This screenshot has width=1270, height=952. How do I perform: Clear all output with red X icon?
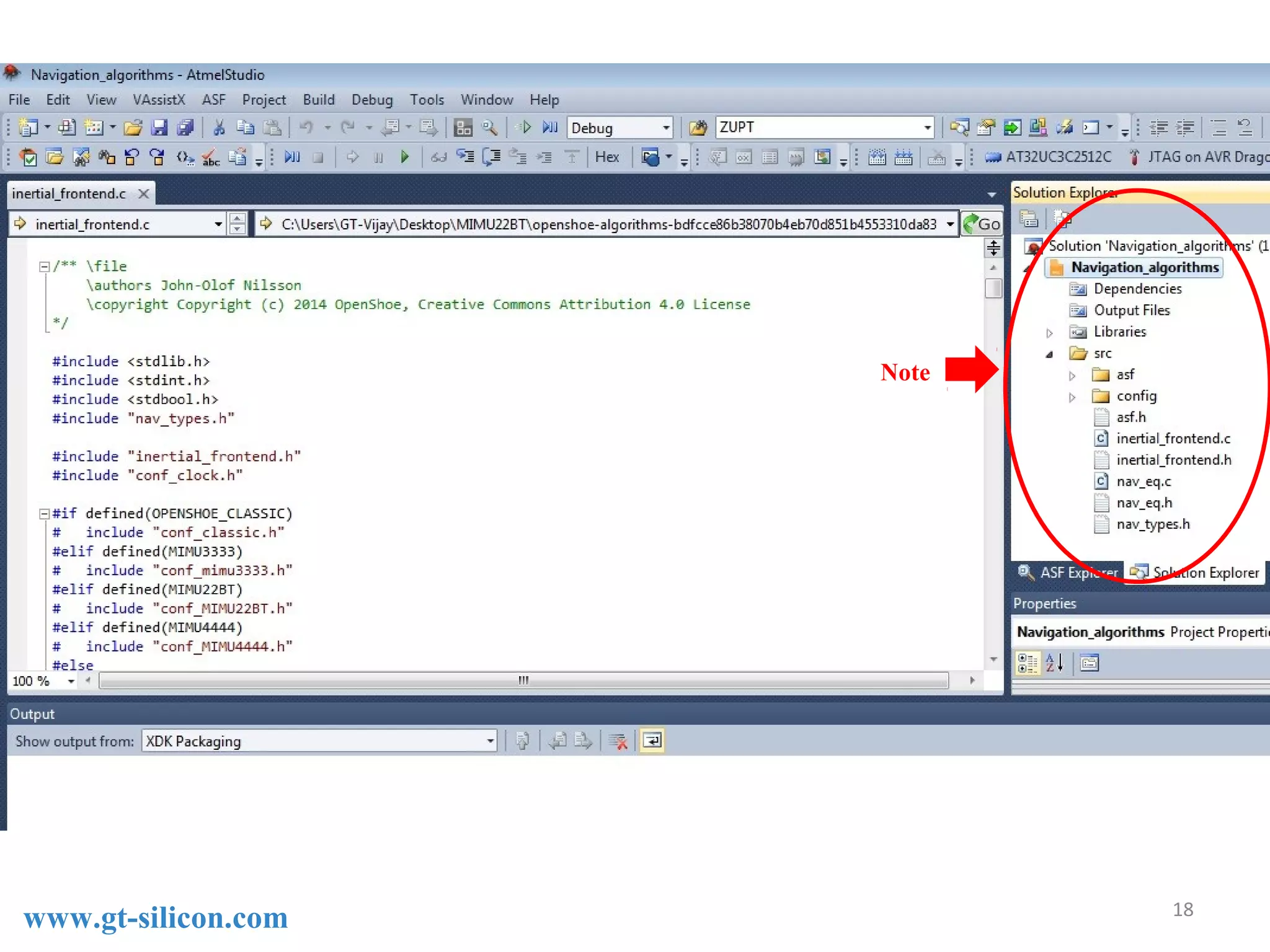[618, 741]
